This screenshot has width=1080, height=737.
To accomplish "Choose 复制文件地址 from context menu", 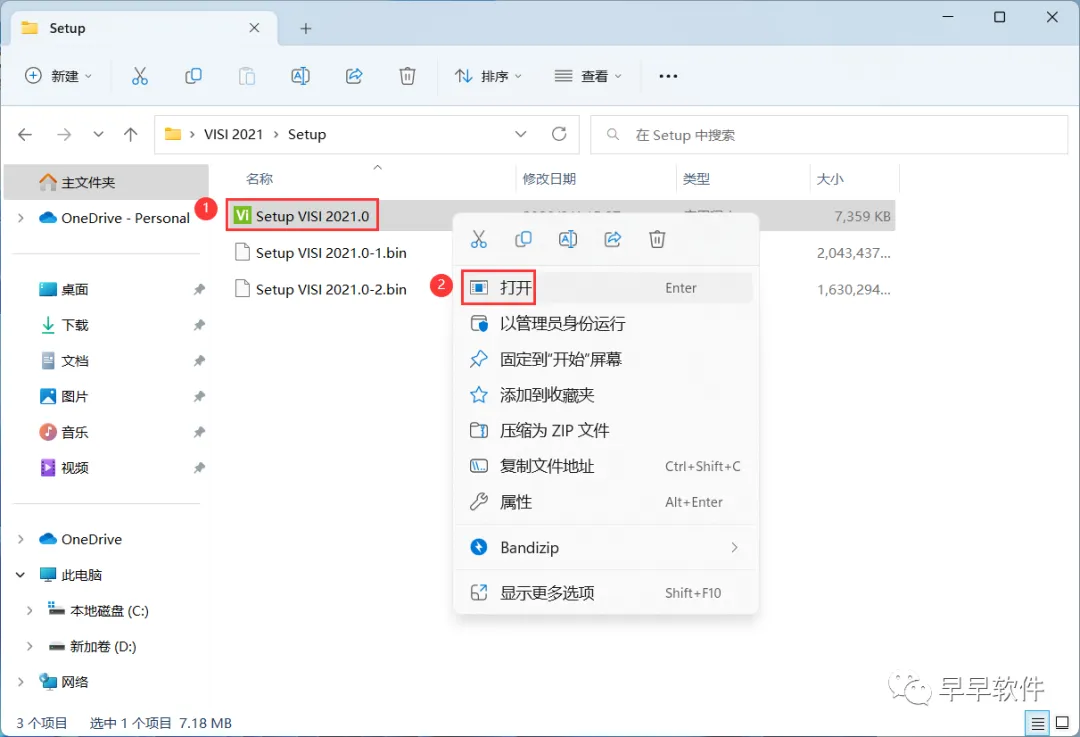I will tap(607, 466).
